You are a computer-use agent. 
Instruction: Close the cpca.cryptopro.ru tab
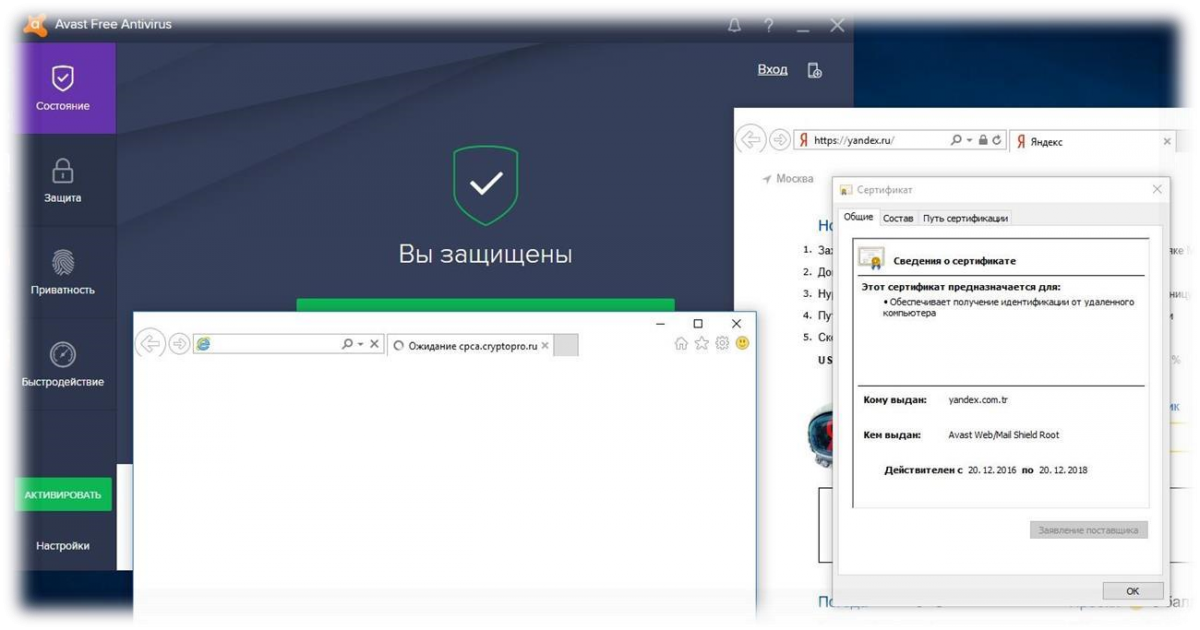point(544,346)
